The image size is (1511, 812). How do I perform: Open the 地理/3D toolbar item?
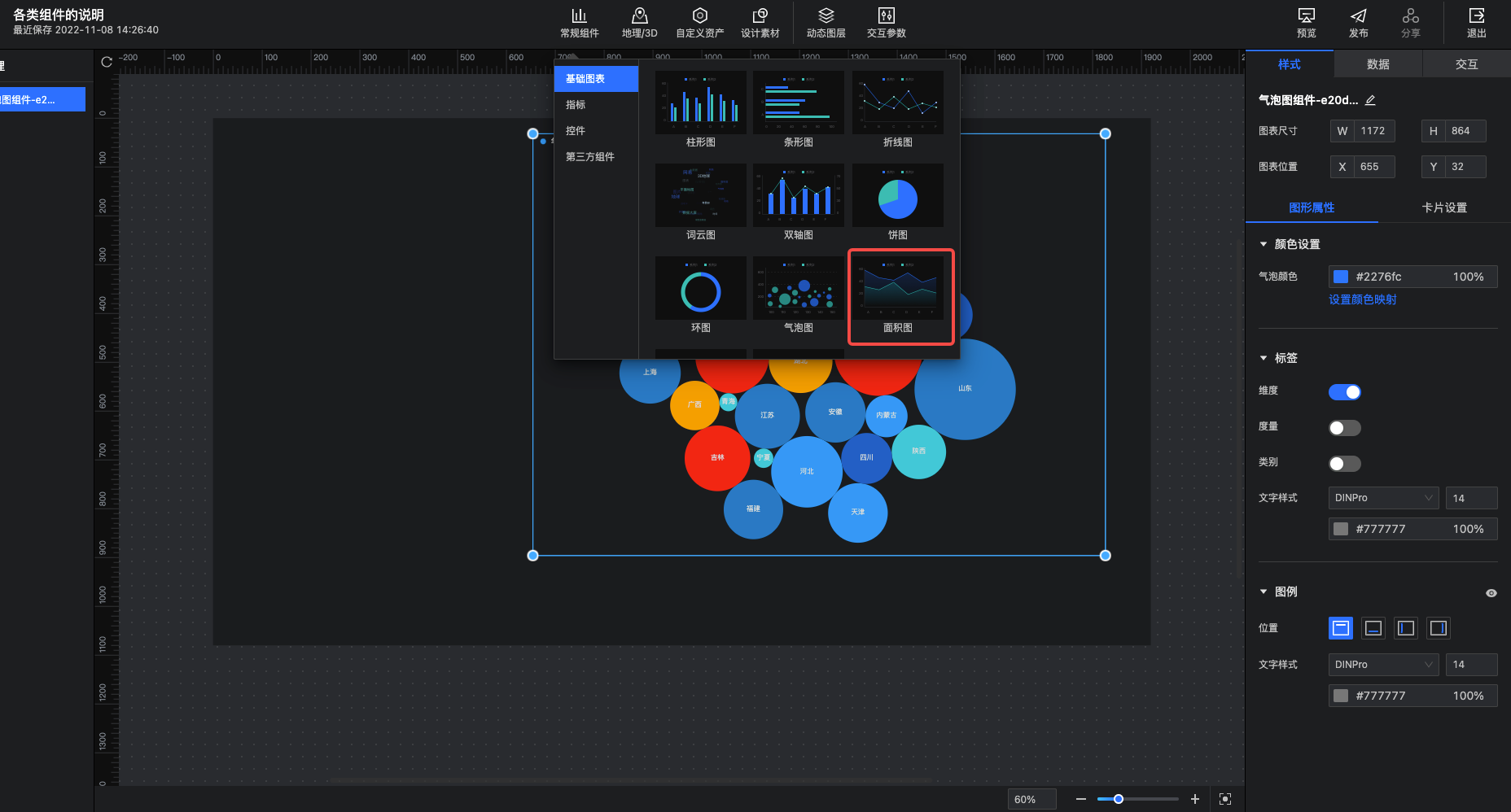click(639, 23)
